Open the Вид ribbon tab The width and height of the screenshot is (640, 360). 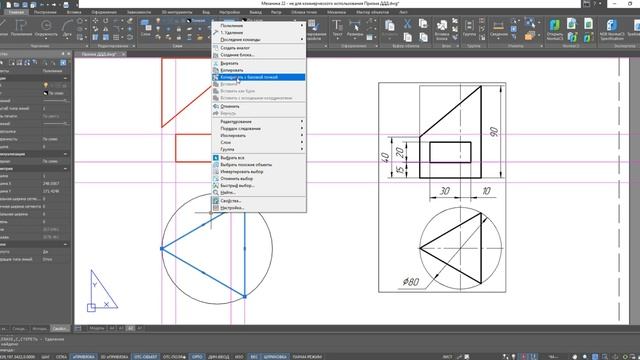click(206, 12)
